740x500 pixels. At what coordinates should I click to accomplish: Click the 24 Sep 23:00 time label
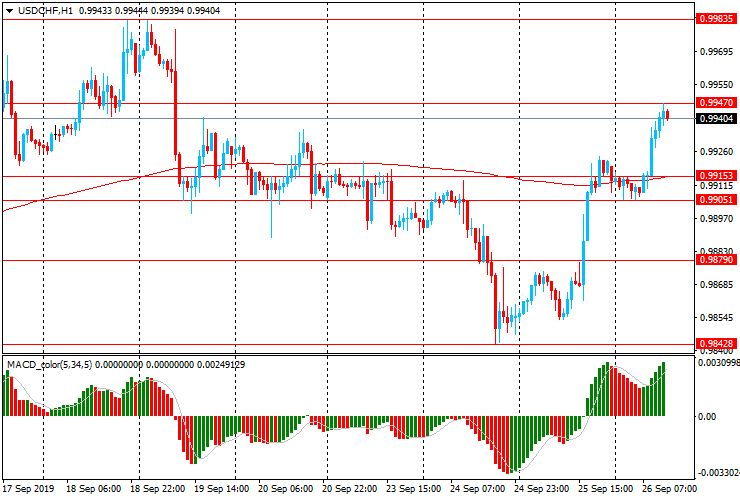[x=542, y=488]
